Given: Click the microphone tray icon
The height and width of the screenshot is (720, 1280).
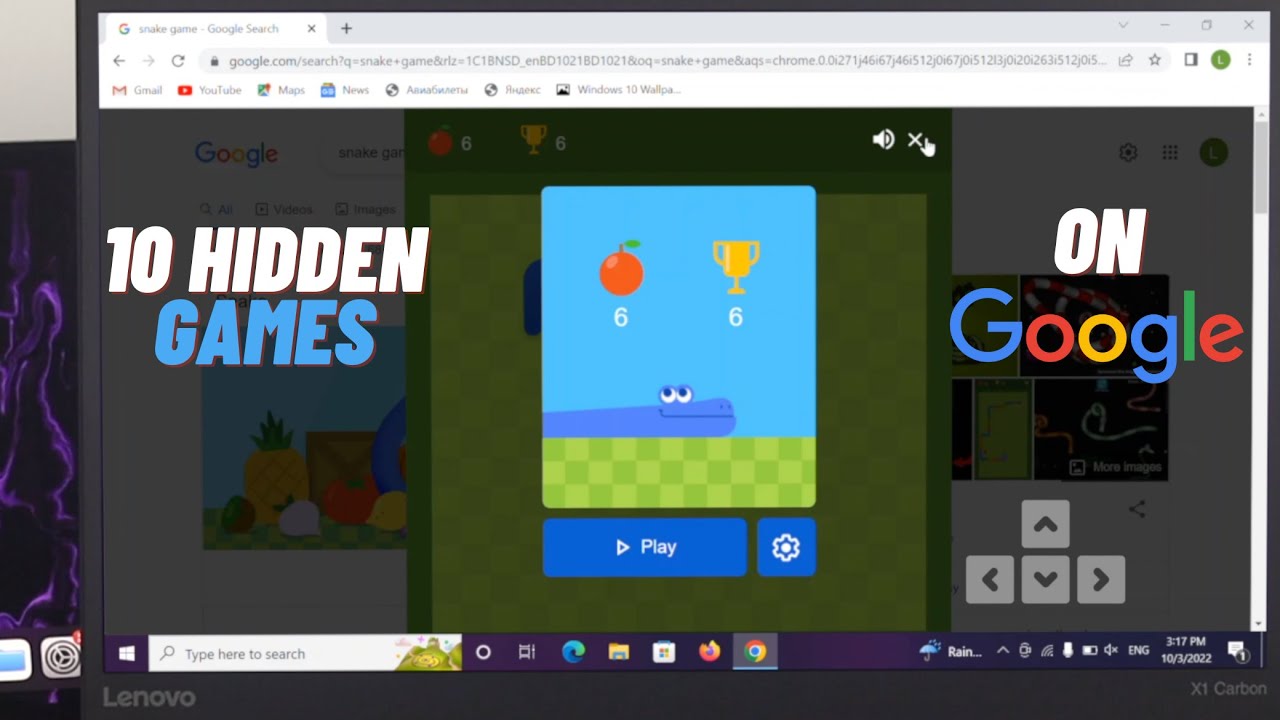Looking at the screenshot, I should [x=1068, y=651].
